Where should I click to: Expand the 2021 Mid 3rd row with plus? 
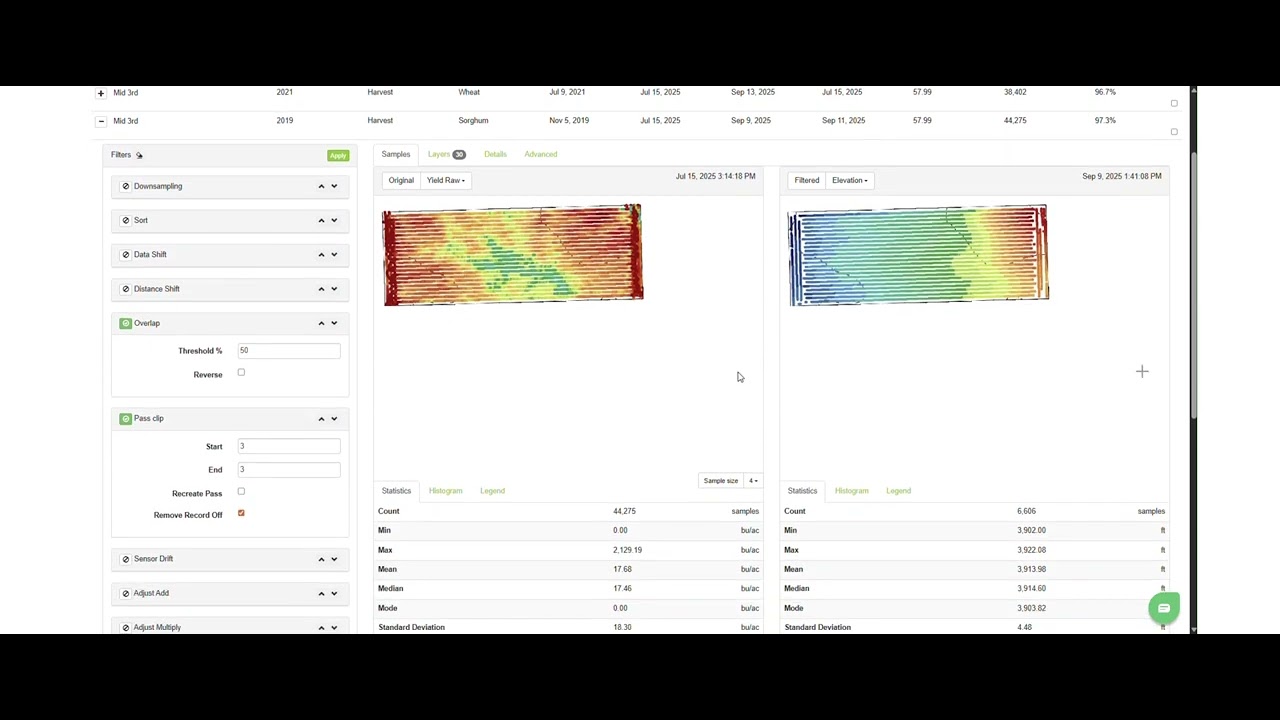[100, 93]
